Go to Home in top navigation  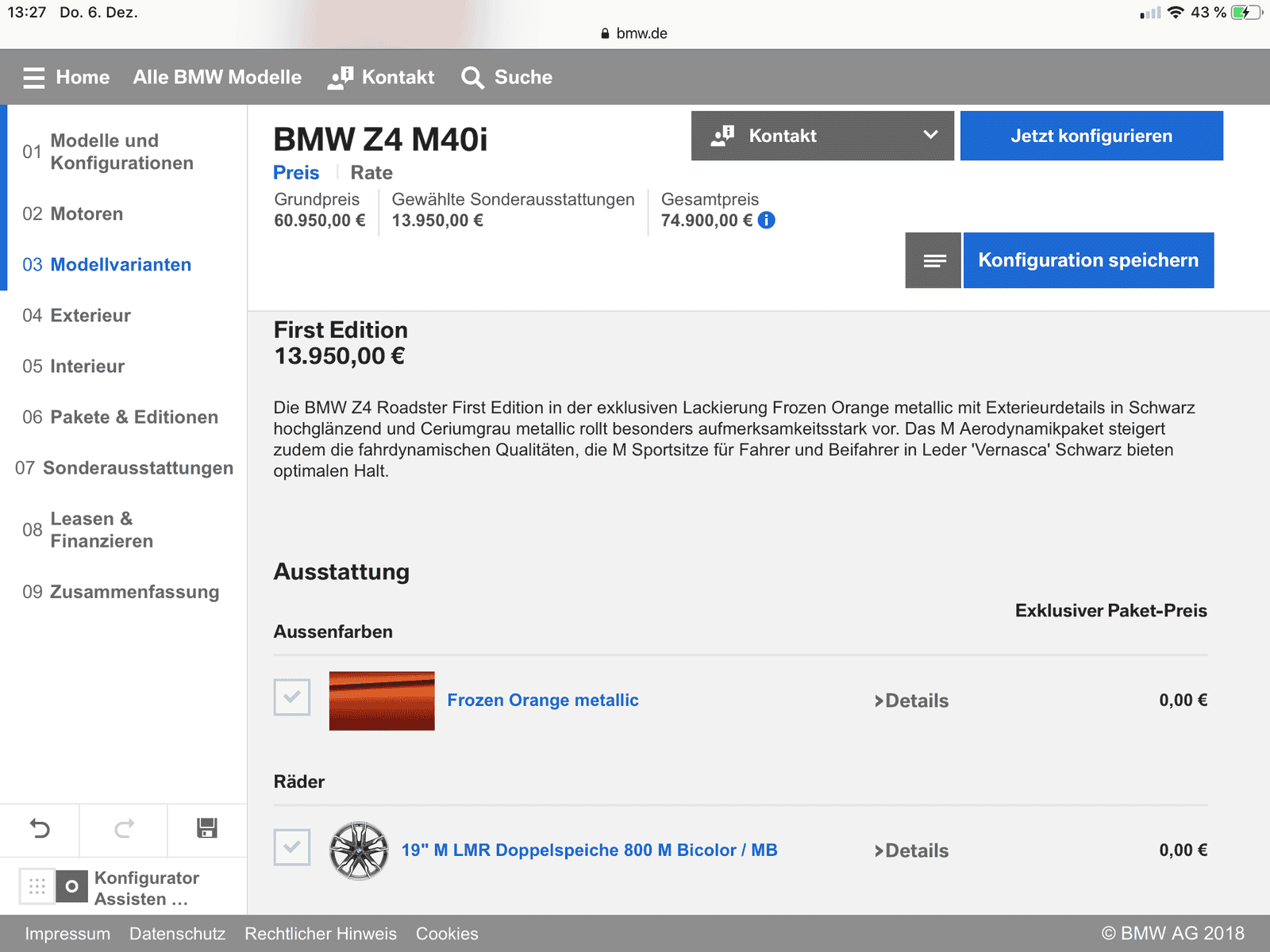point(83,77)
